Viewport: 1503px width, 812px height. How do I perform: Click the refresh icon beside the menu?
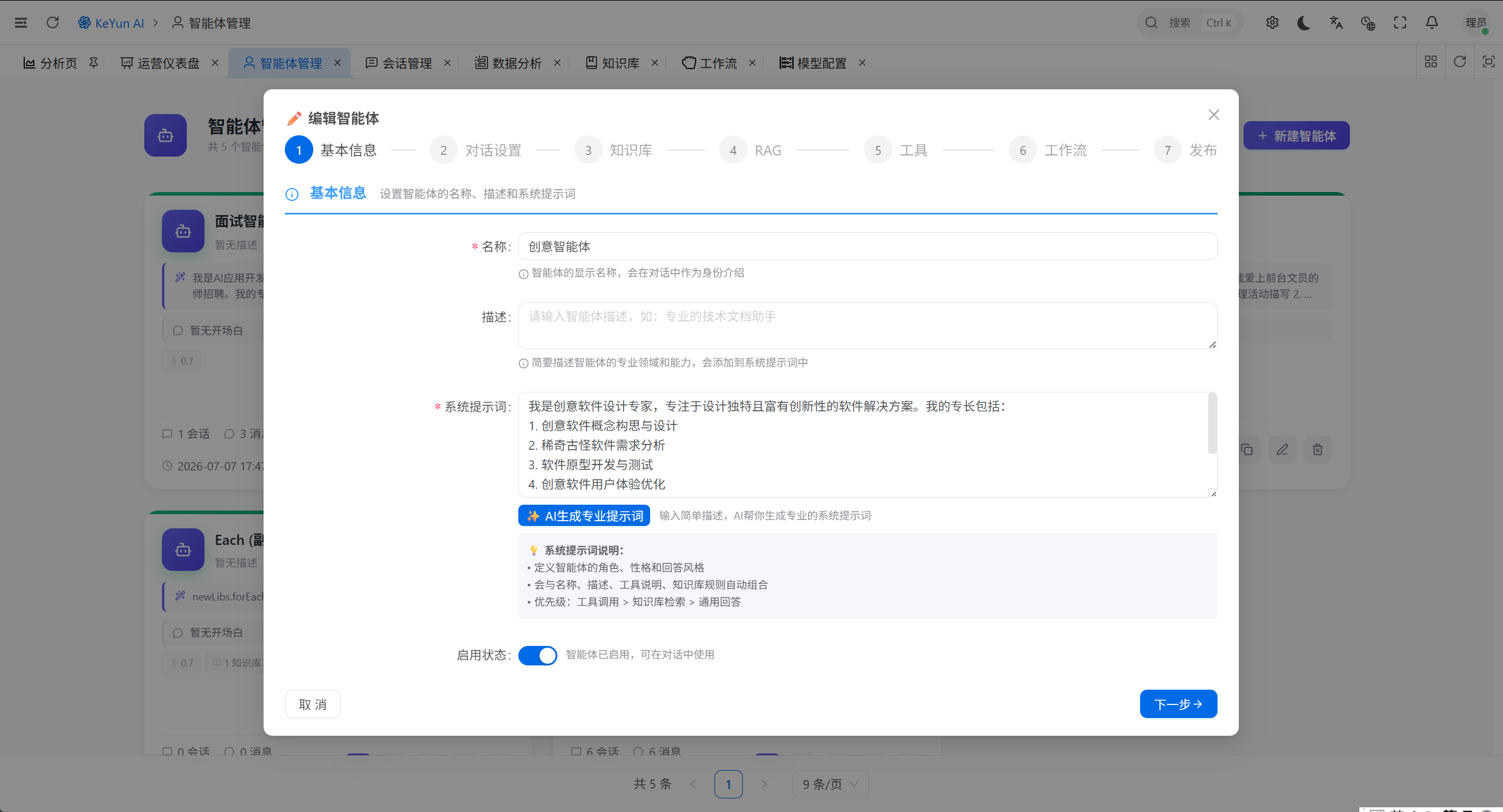tap(53, 22)
